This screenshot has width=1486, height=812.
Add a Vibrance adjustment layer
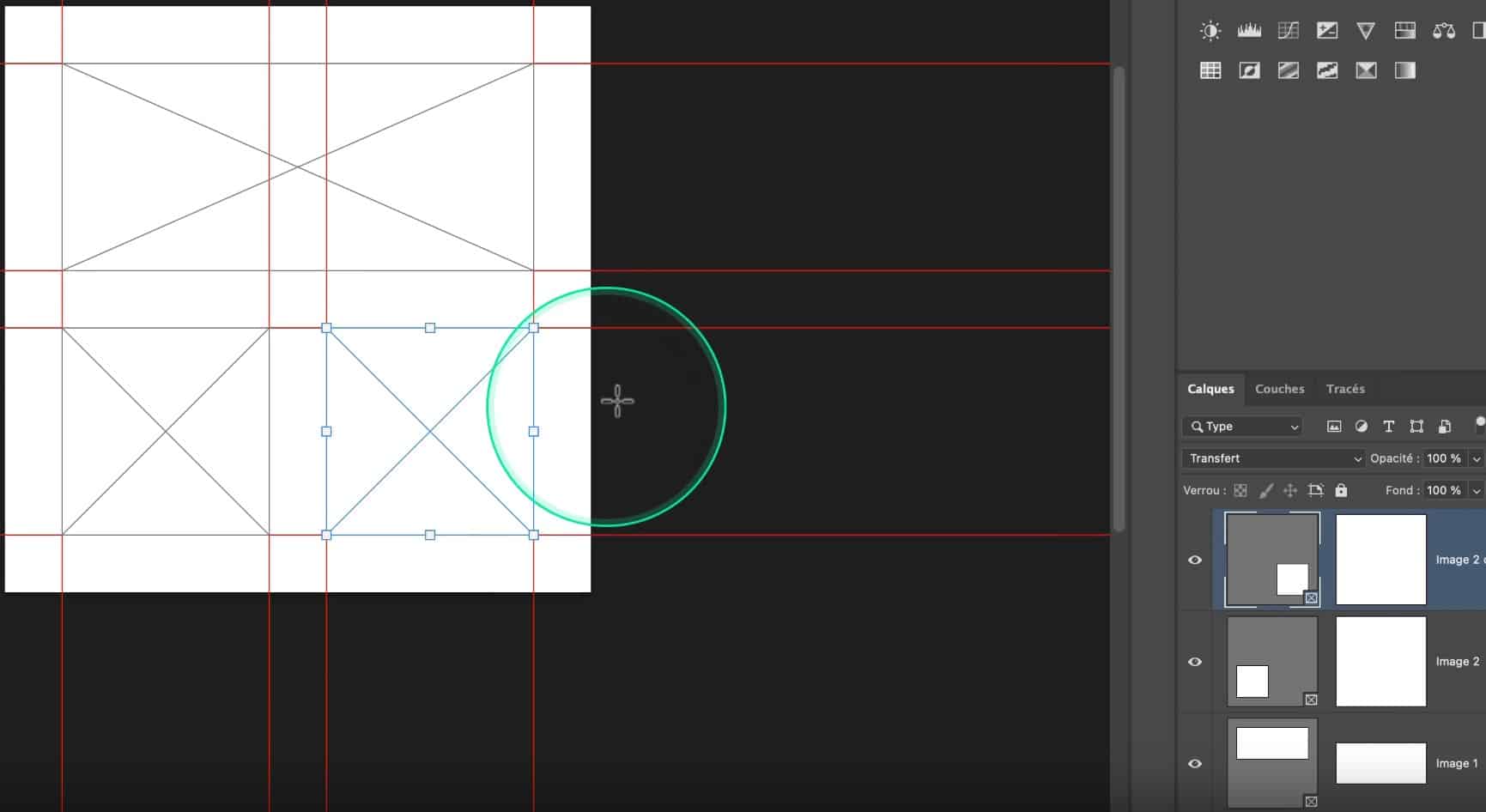point(1366,32)
